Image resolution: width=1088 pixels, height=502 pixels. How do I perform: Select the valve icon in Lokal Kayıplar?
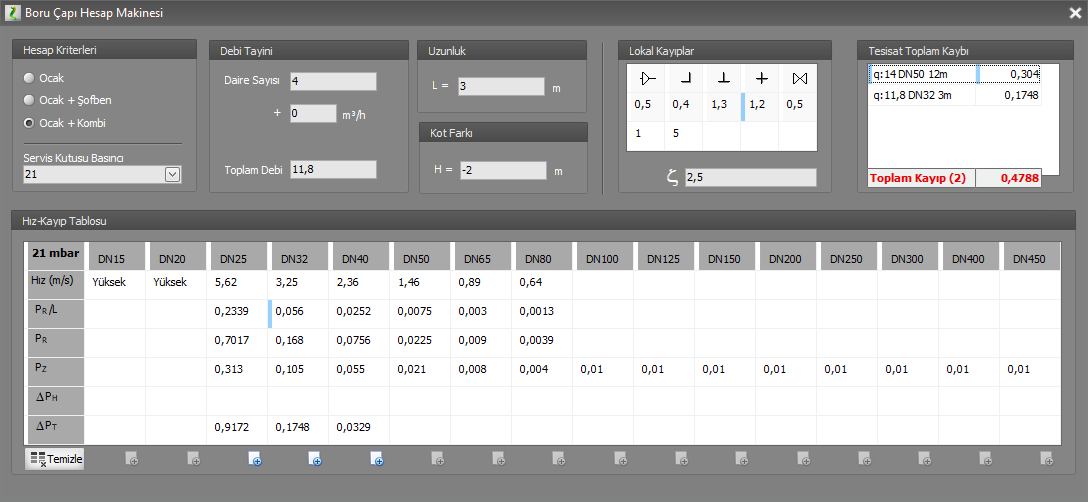tap(798, 78)
